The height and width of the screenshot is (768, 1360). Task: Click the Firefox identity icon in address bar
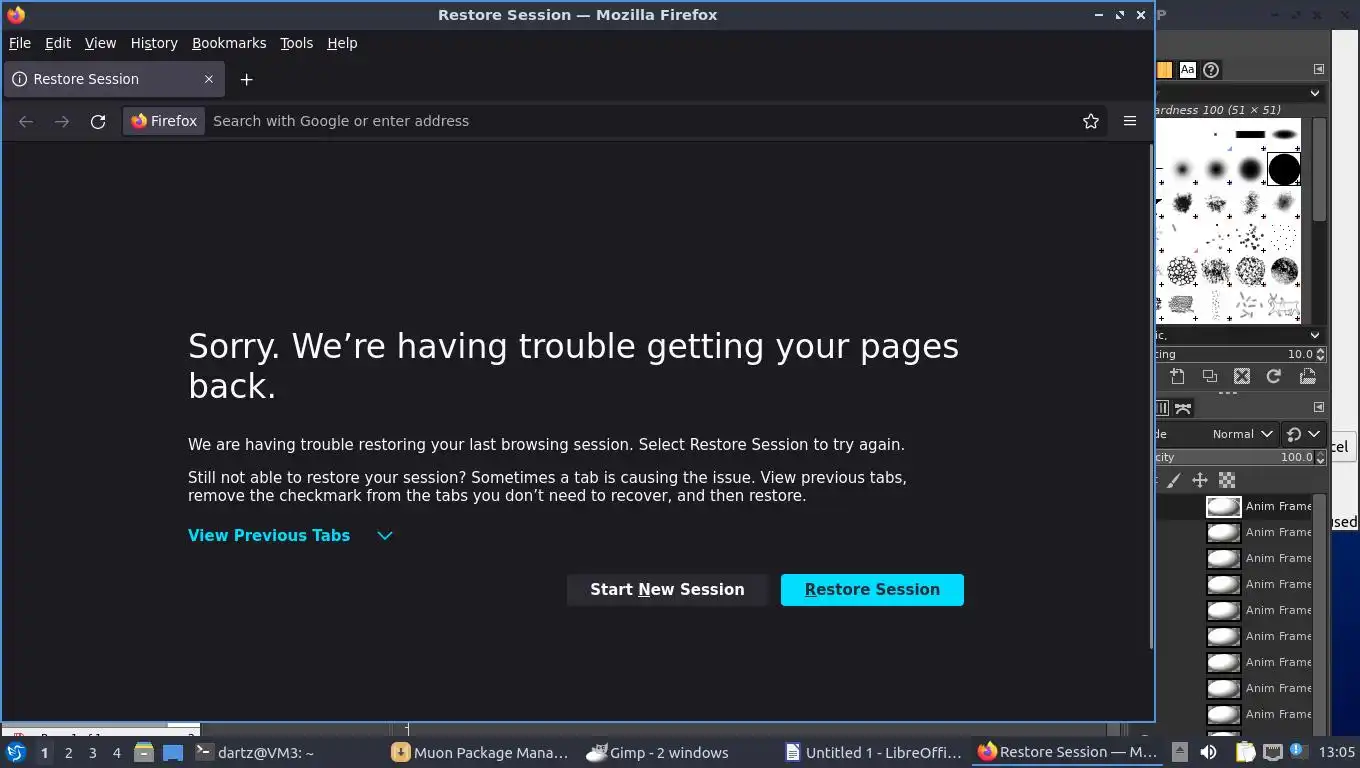[165, 121]
